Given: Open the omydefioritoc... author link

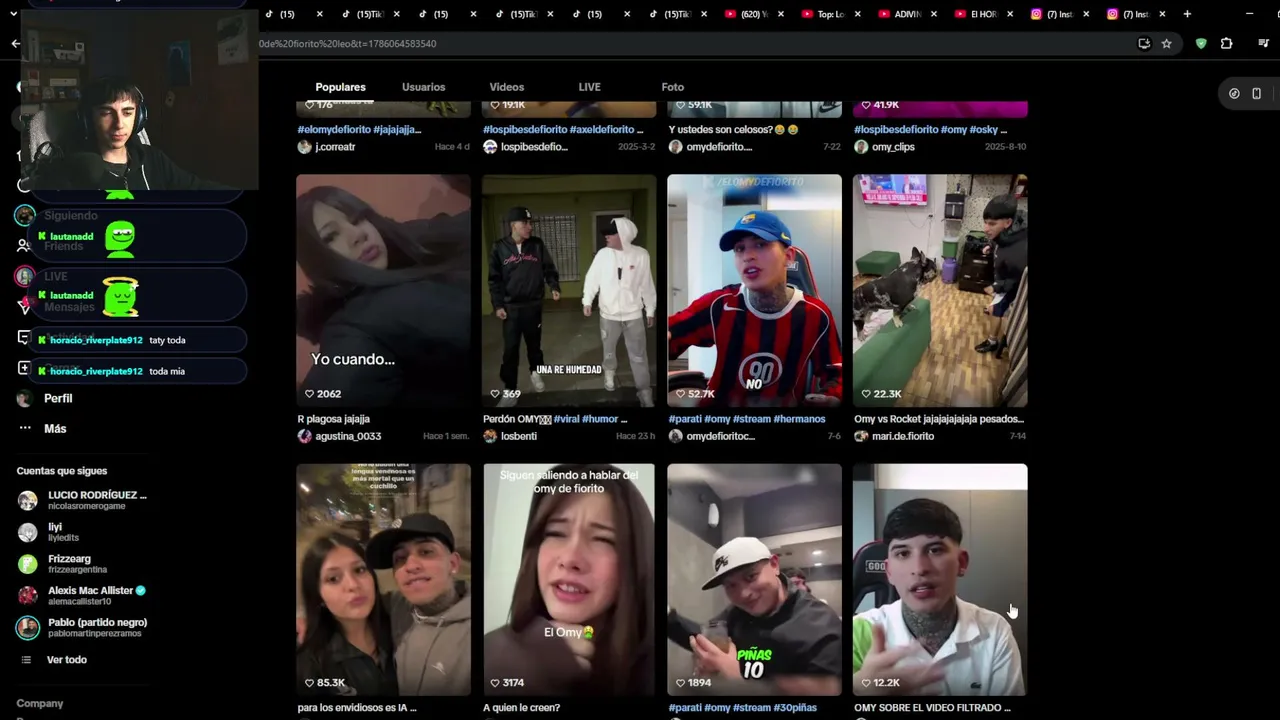Looking at the screenshot, I should click(719, 436).
